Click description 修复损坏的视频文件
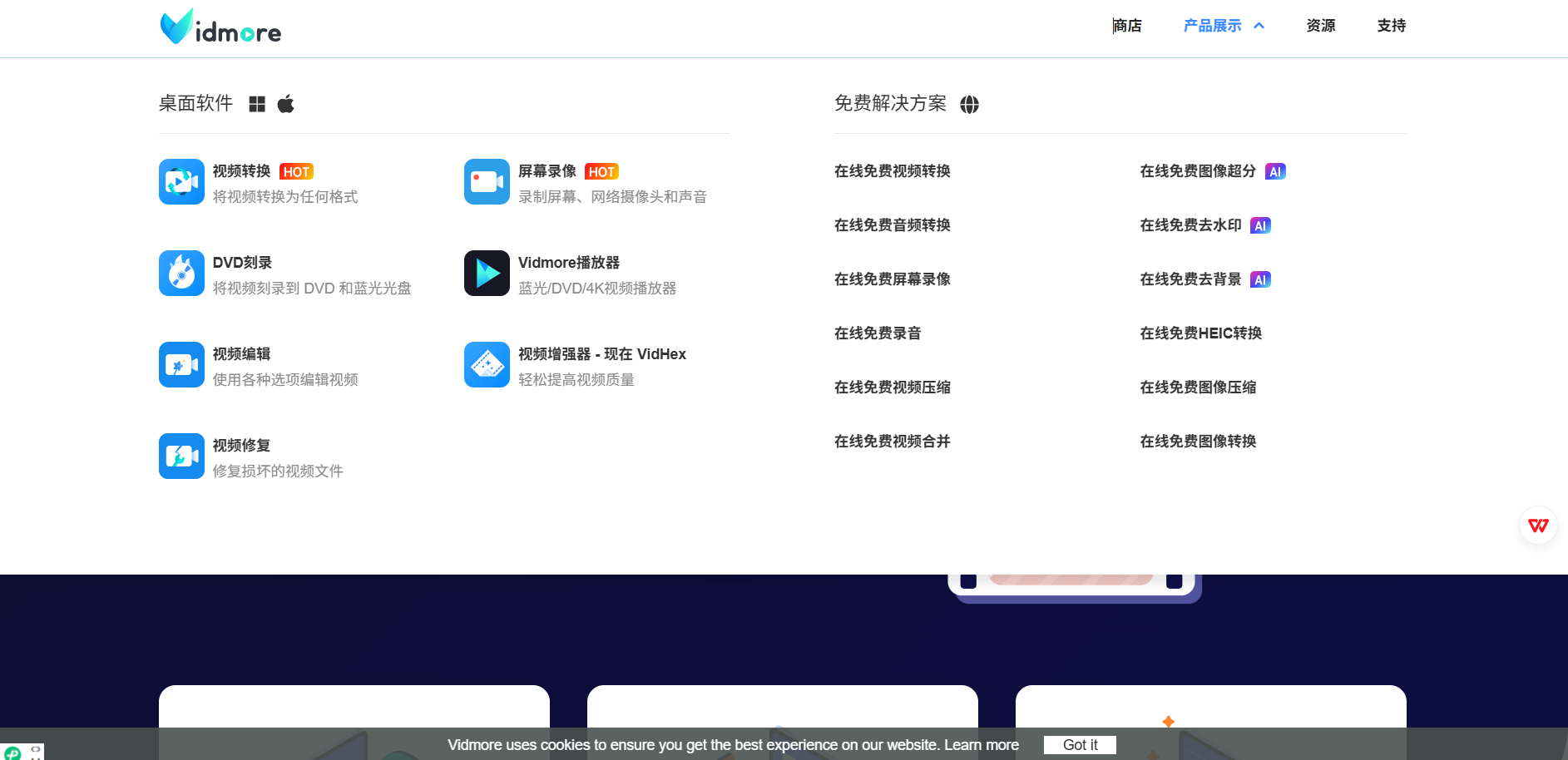 tap(278, 471)
